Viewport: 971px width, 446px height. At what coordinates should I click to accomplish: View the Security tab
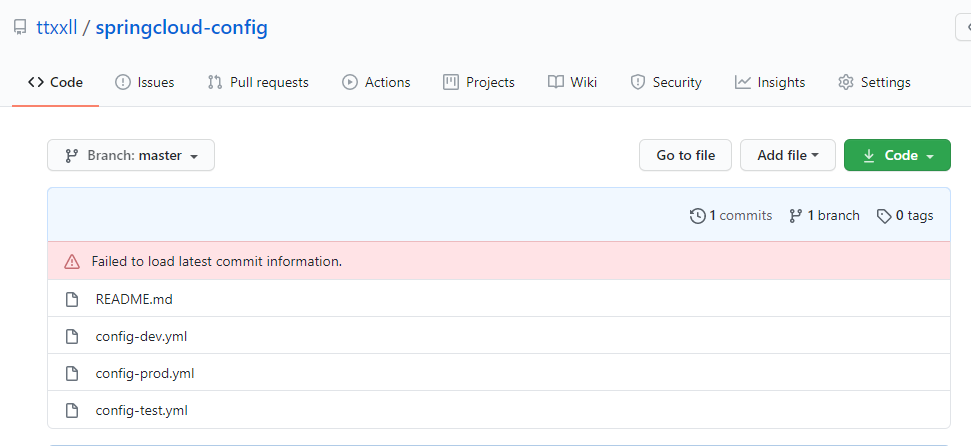point(666,82)
